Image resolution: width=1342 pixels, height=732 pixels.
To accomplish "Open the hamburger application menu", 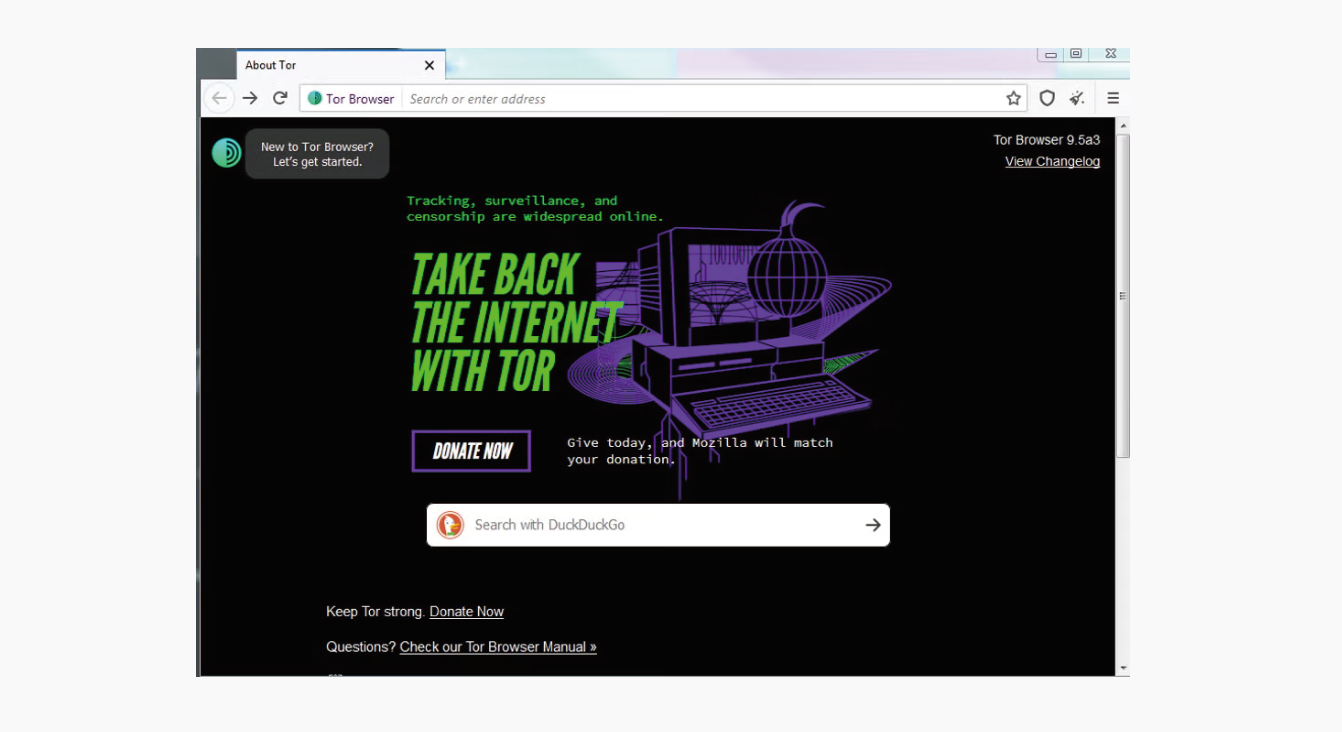I will click(1113, 98).
